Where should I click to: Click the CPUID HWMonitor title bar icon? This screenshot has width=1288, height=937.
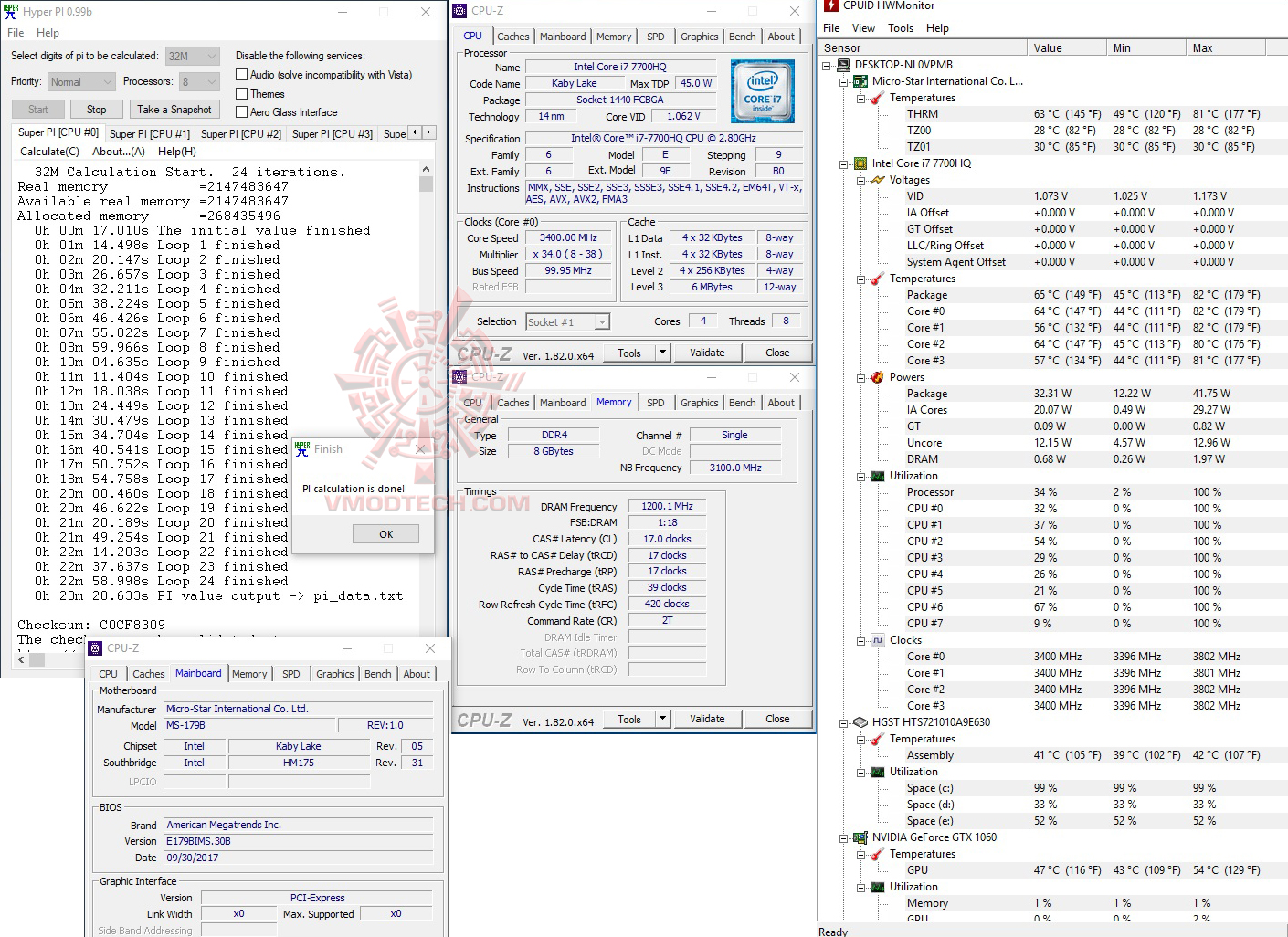[829, 5]
